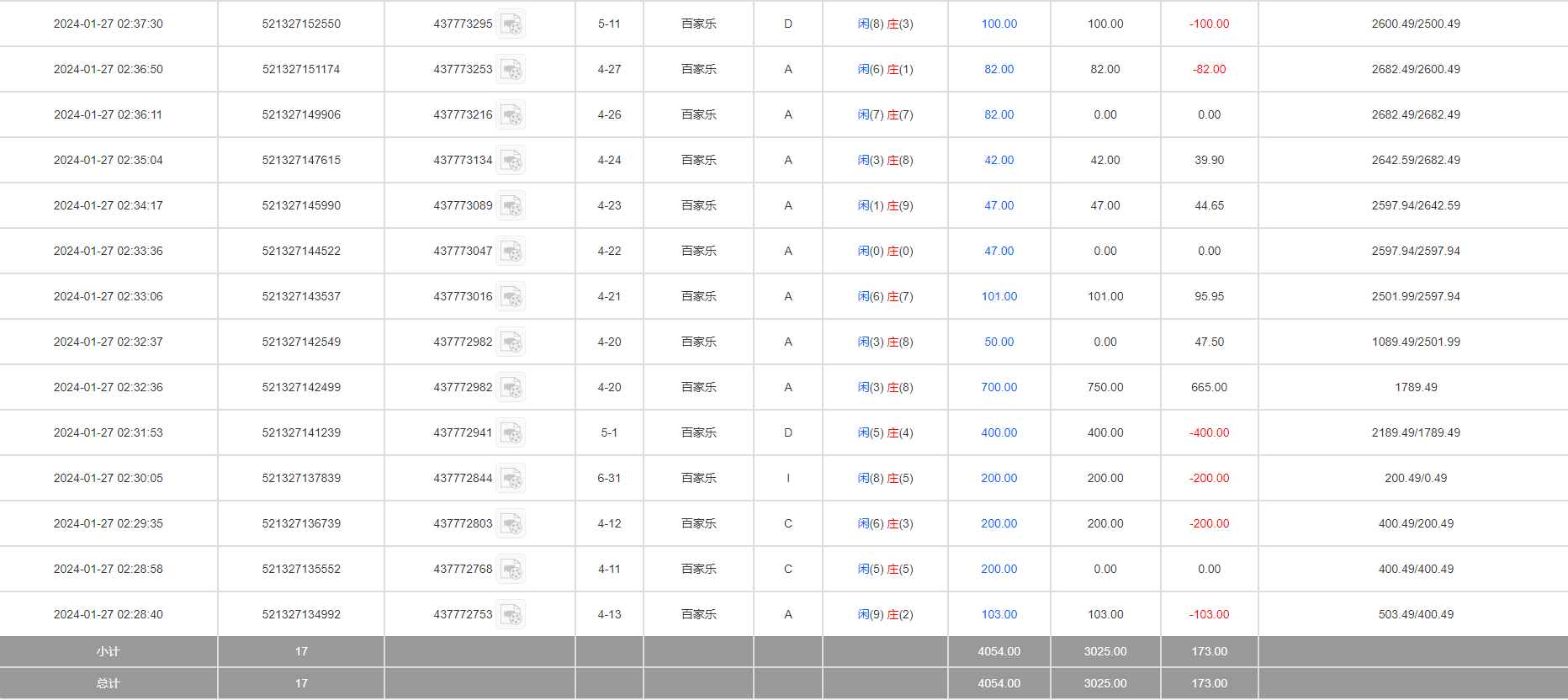Screen dimensions: 1568x700
Task: Click loss value -400.00
Action: pos(1209,432)
